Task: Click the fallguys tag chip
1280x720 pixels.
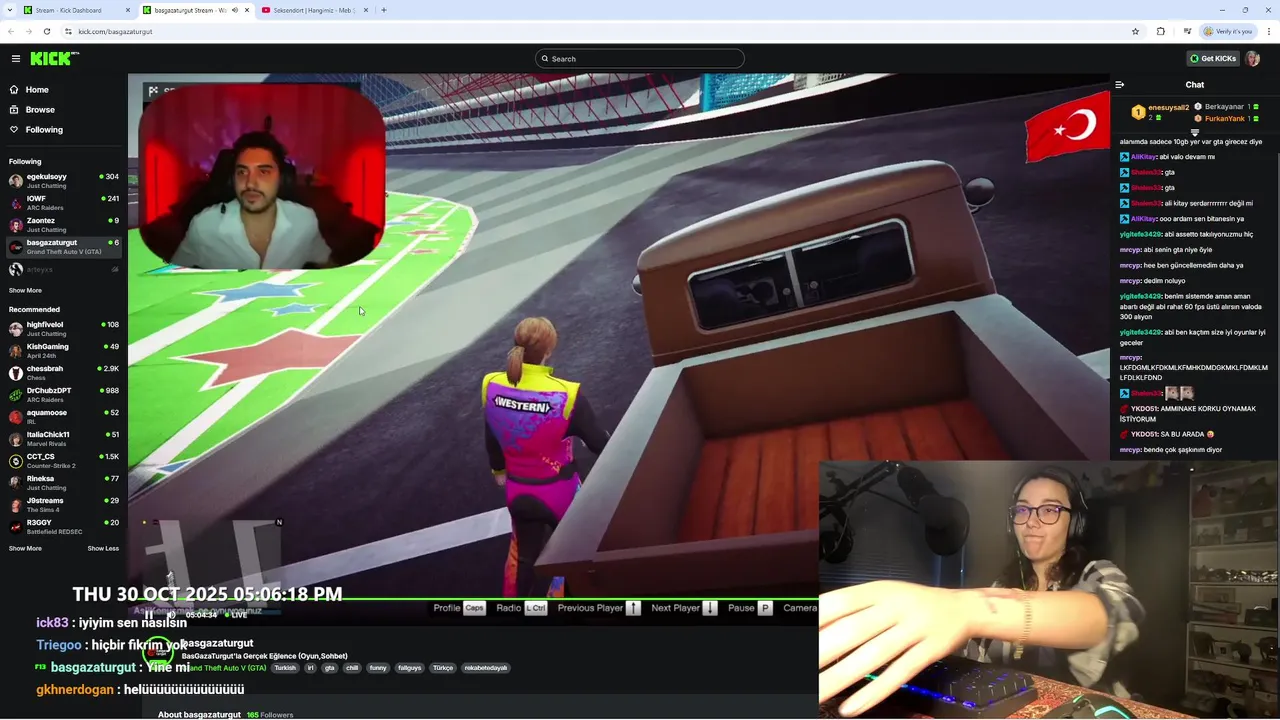Action: pos(410,668)
